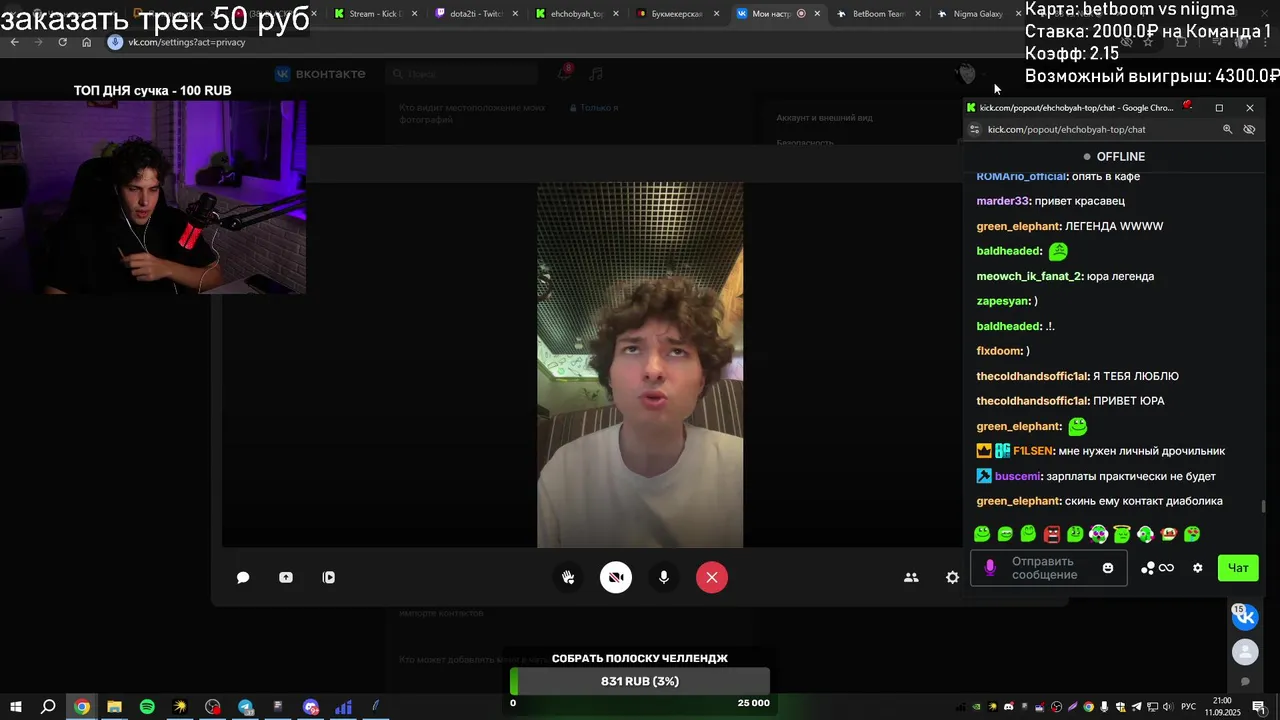
Task: Click the browser home icon
Action: (87, 42)
